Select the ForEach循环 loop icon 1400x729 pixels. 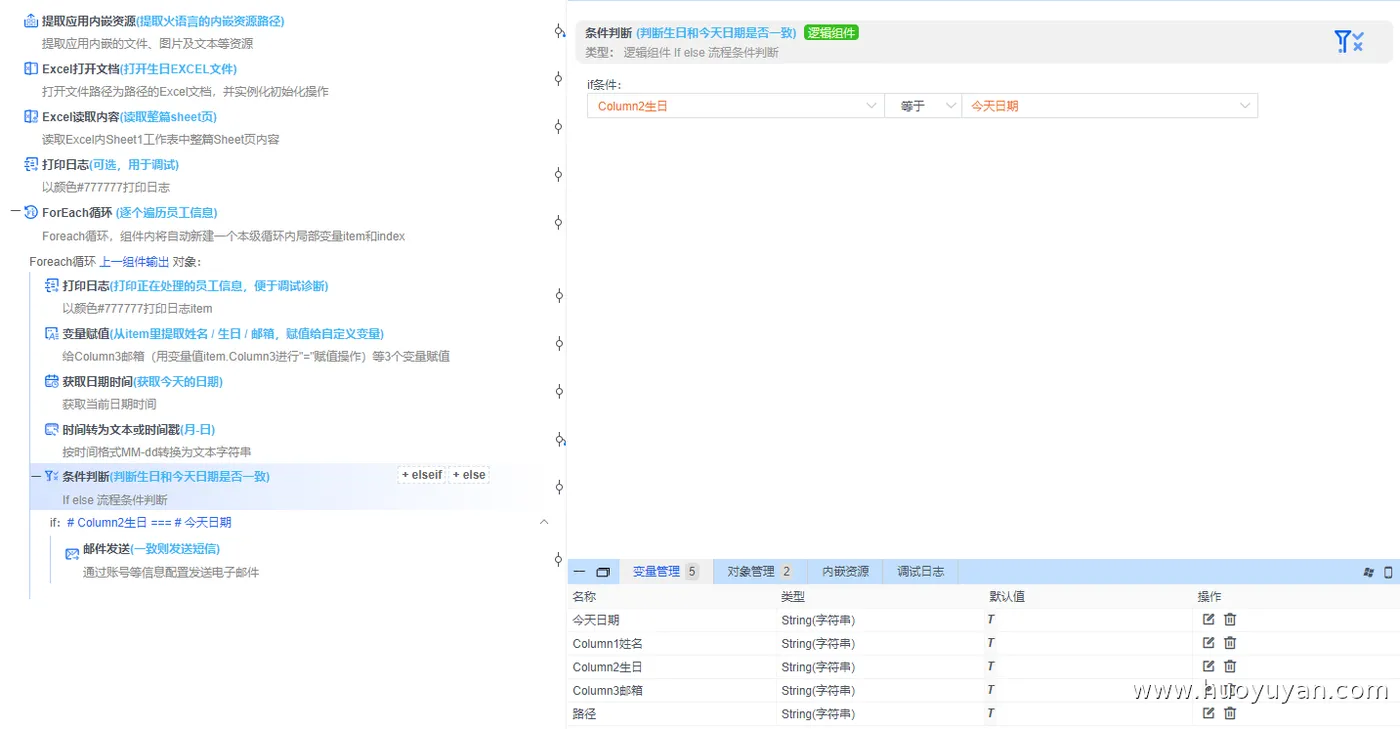pyautogui.click(x=31, y=213)
